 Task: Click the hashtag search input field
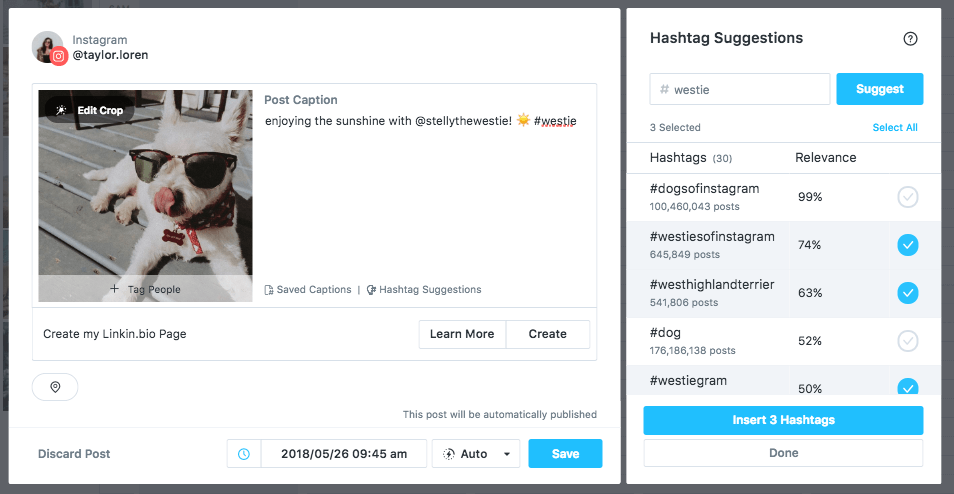(x=740, y=89)
